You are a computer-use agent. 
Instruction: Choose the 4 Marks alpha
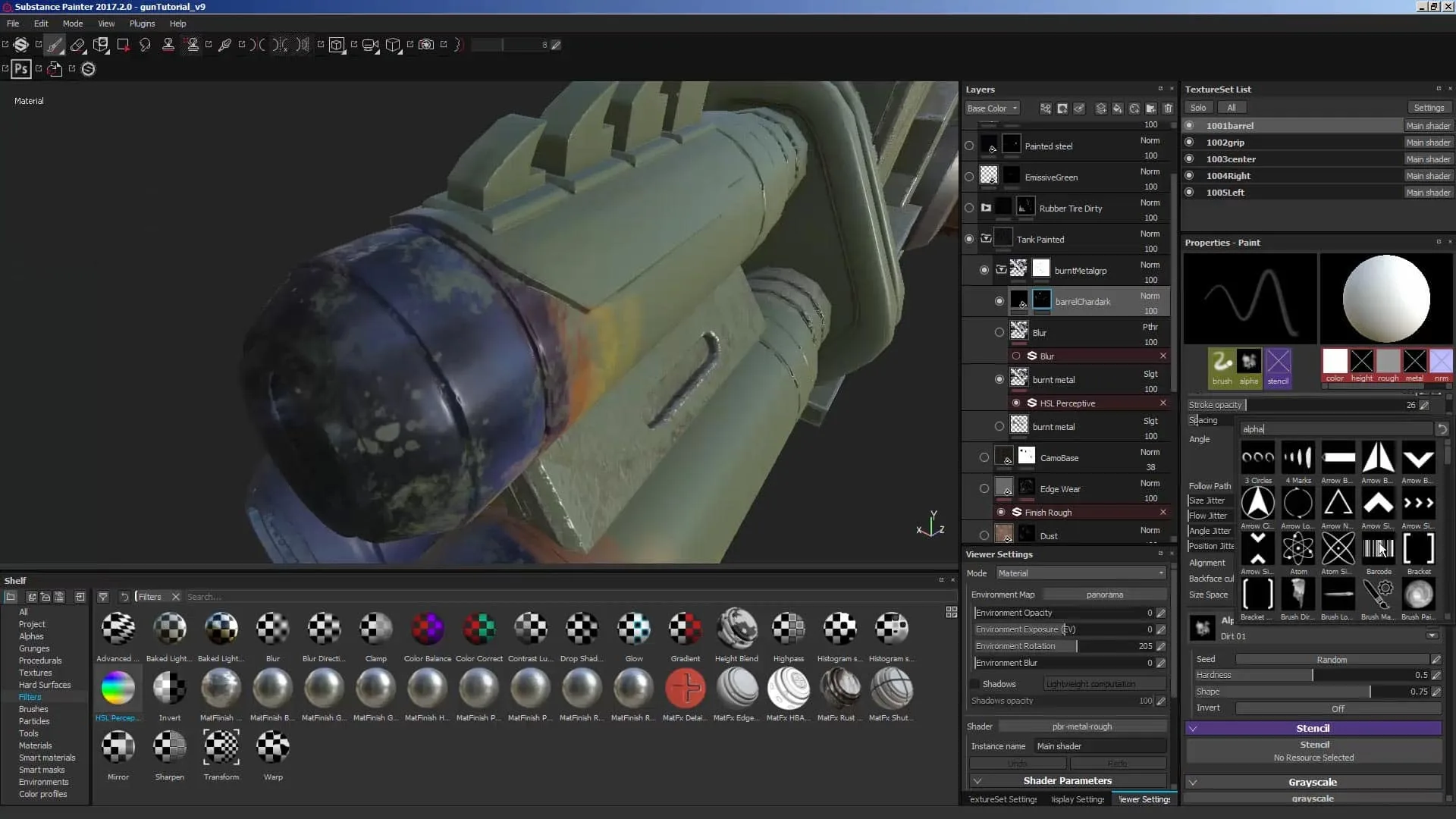pos(1298,458)
